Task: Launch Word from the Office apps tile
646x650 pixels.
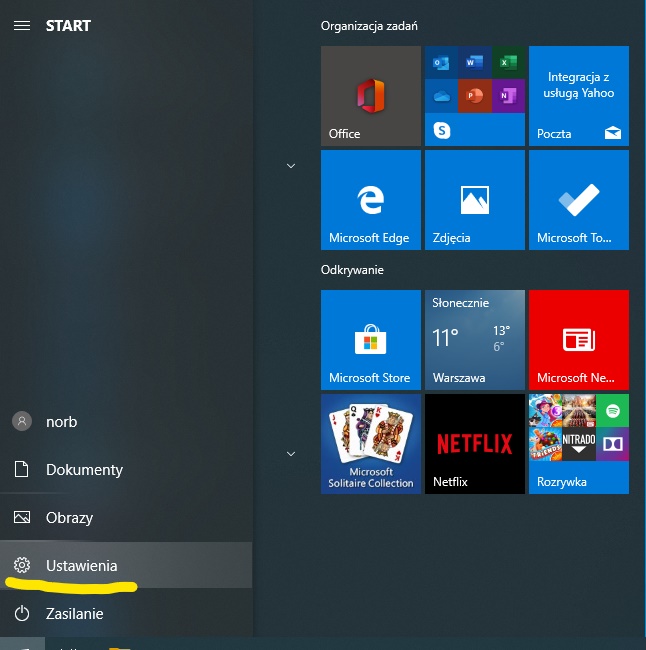Action: 475,63
